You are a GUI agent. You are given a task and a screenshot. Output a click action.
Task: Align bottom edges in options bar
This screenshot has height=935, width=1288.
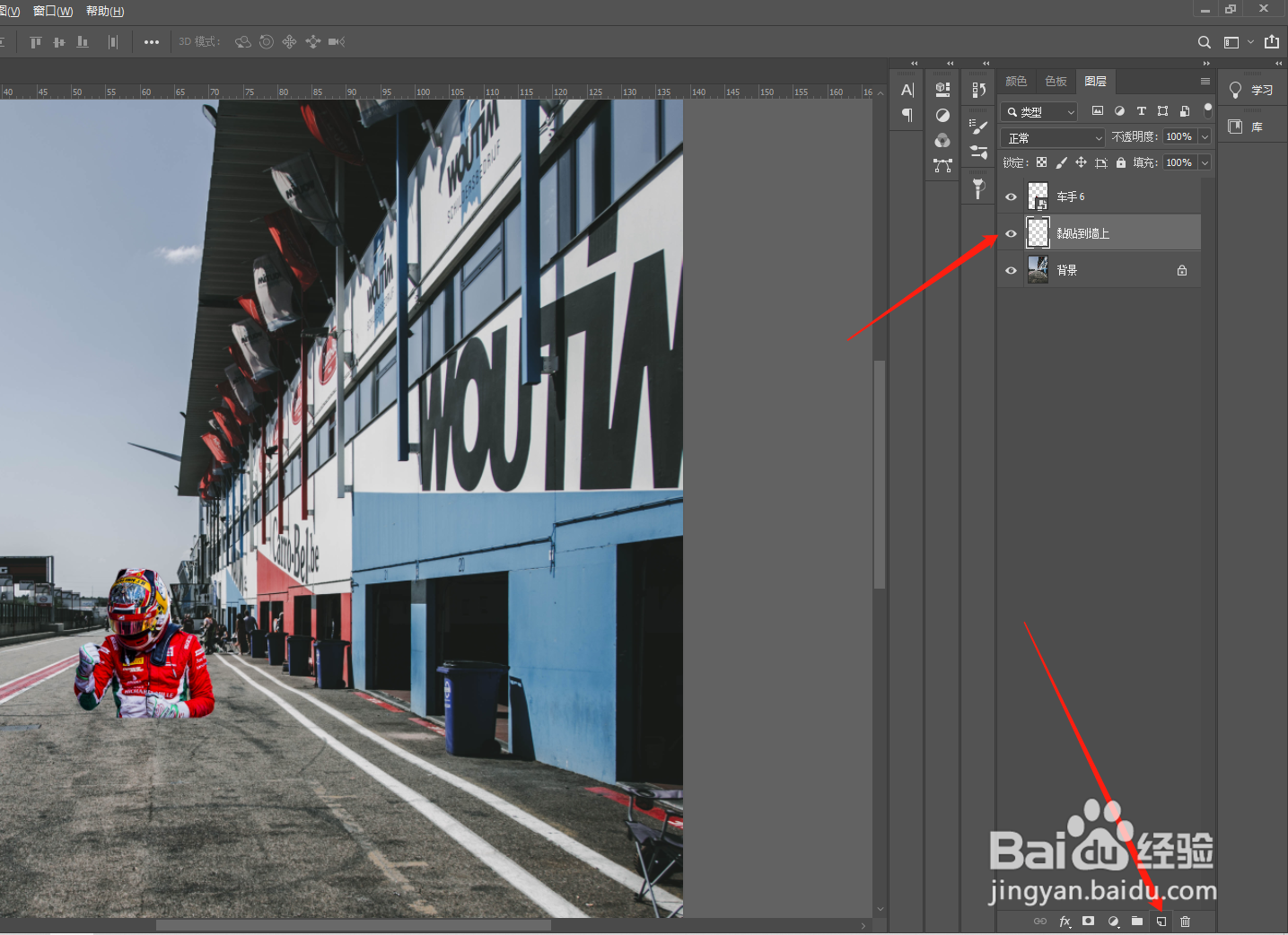pyautogui.click(x=83, y=42)
